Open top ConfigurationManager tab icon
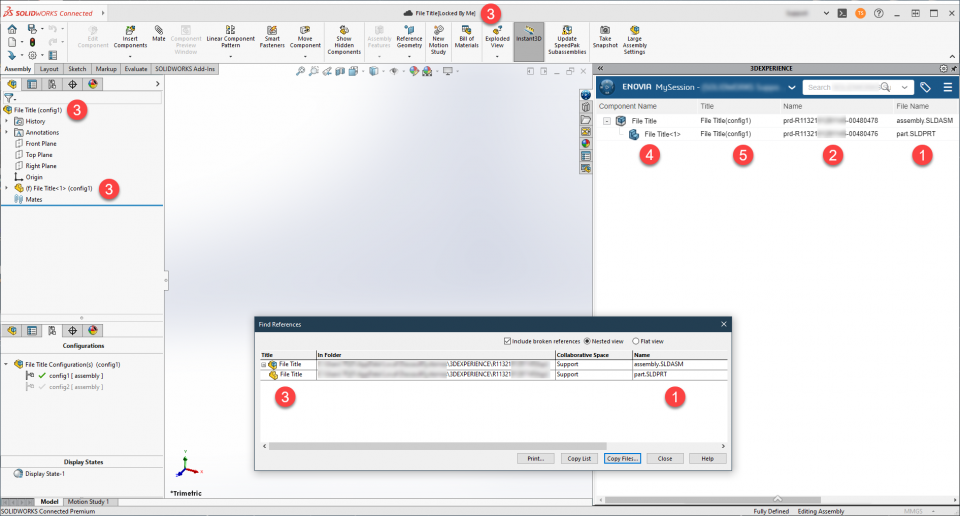This screenshot has width=960, height=516. pos(53,84)
